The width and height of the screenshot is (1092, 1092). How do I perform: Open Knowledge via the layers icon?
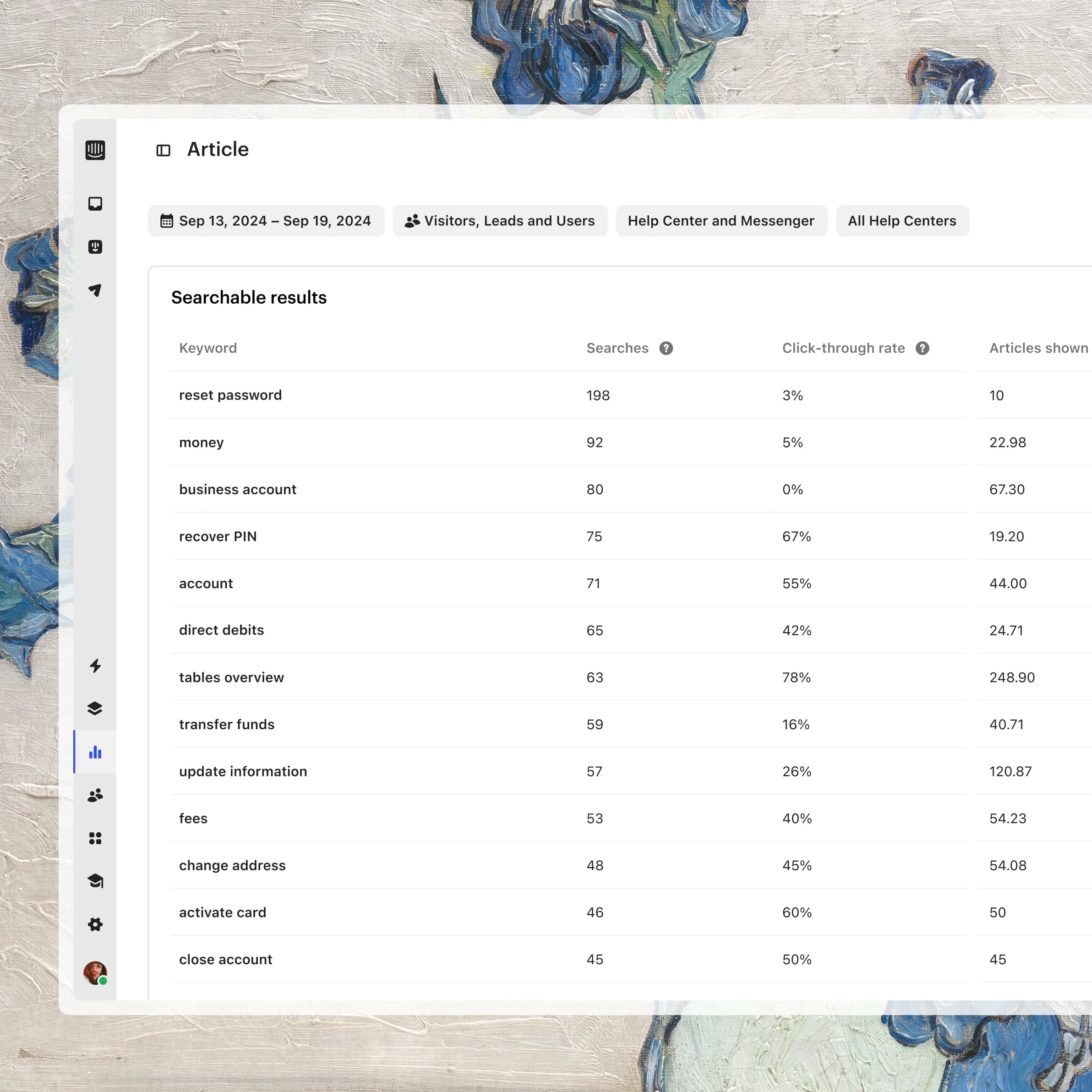95,708
